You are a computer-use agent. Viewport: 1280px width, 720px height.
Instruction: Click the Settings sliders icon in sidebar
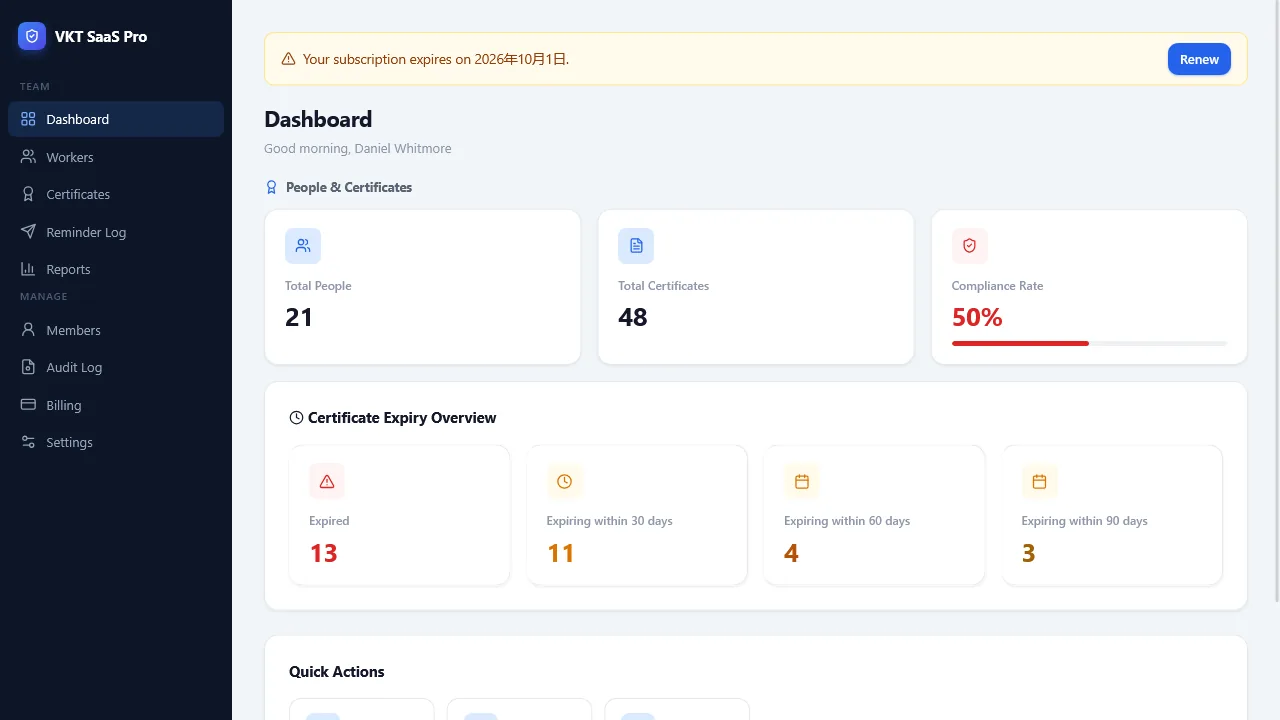(28, 442)
